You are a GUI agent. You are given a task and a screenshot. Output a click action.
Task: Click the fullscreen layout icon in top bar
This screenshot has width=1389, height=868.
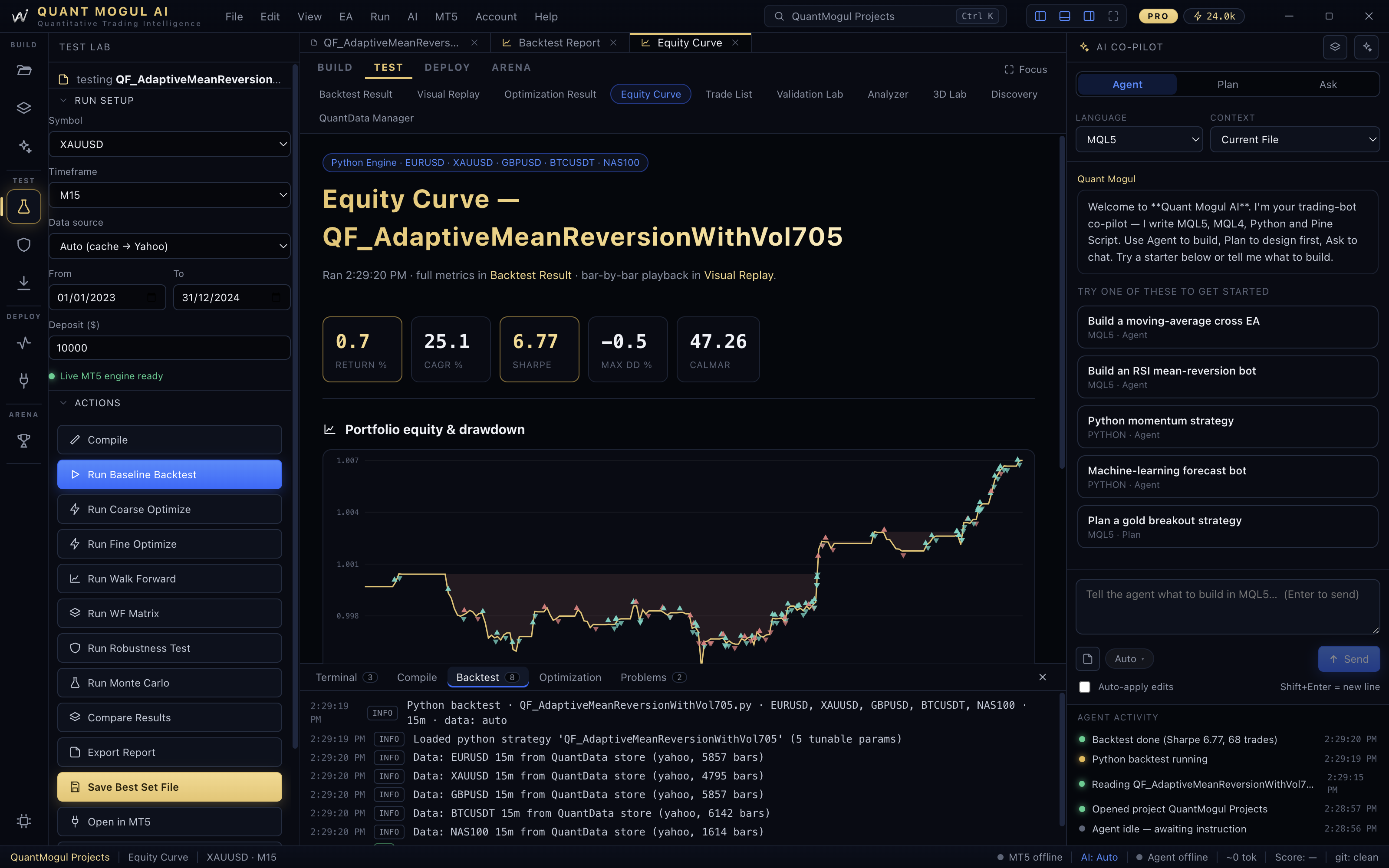[x=1113, y=16]
